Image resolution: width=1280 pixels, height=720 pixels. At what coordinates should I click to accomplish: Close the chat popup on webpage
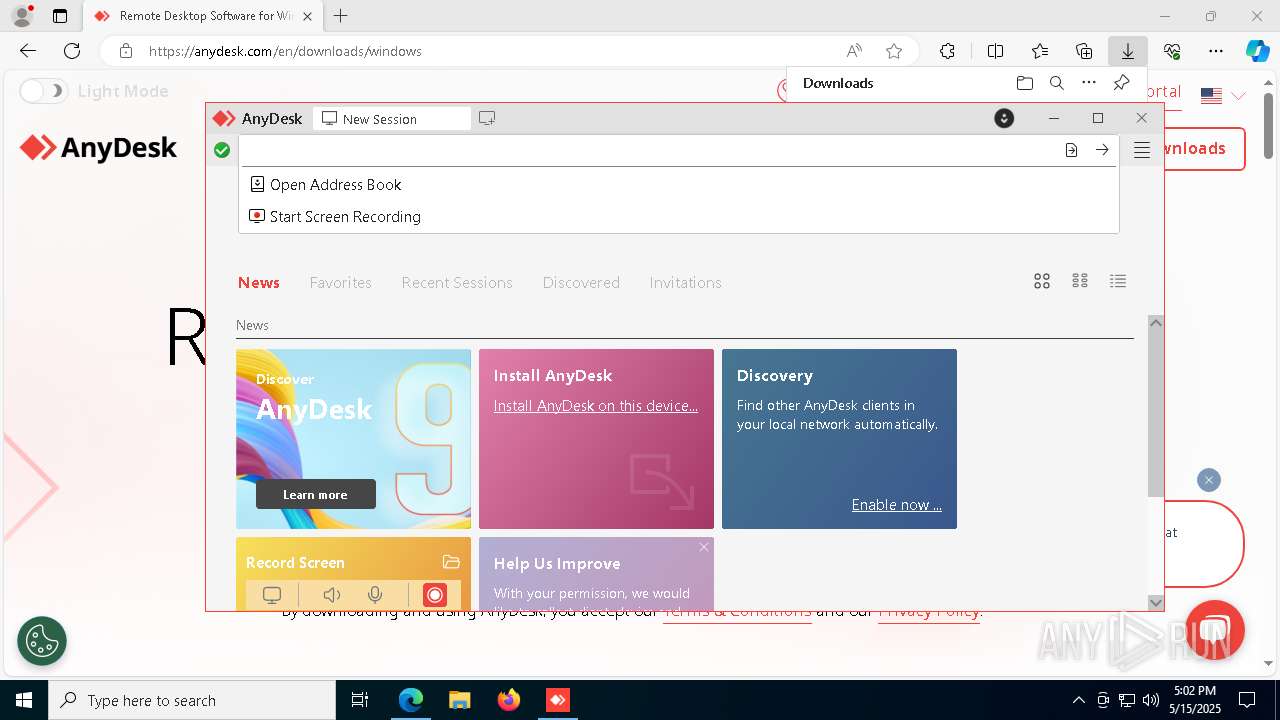(1209, 480)
